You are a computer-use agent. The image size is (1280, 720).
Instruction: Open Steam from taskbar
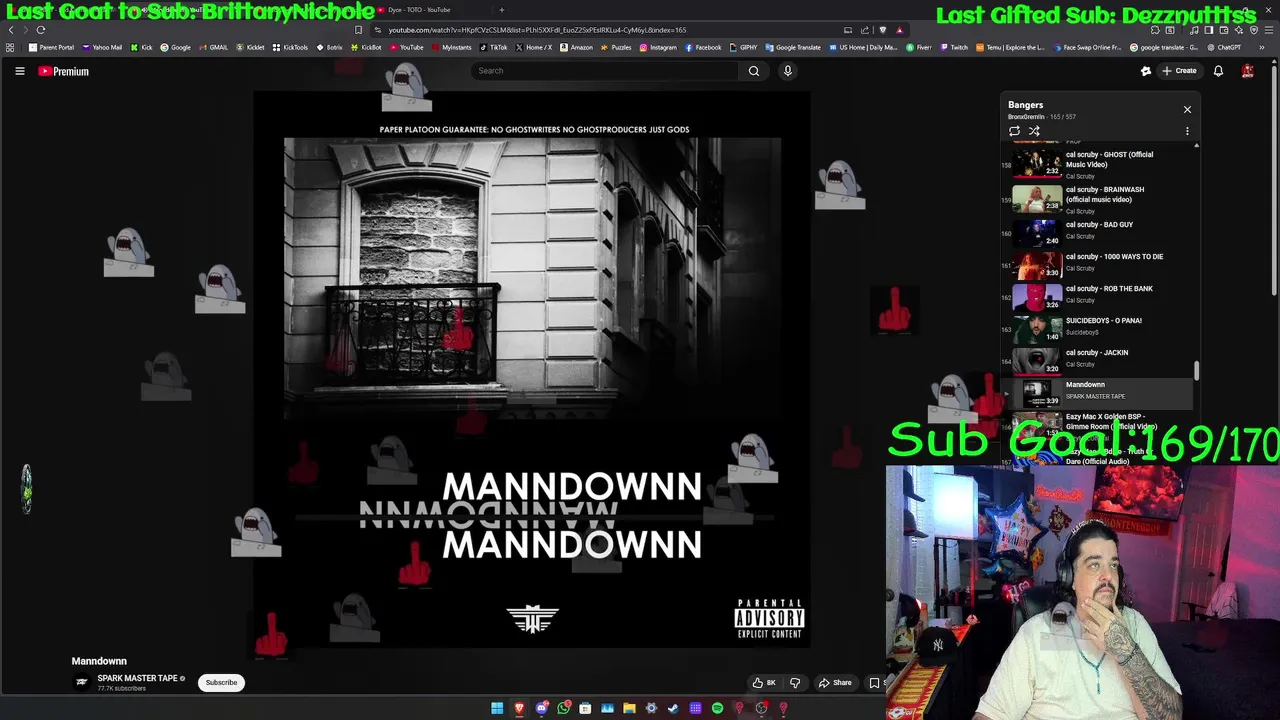pos(673,709)
